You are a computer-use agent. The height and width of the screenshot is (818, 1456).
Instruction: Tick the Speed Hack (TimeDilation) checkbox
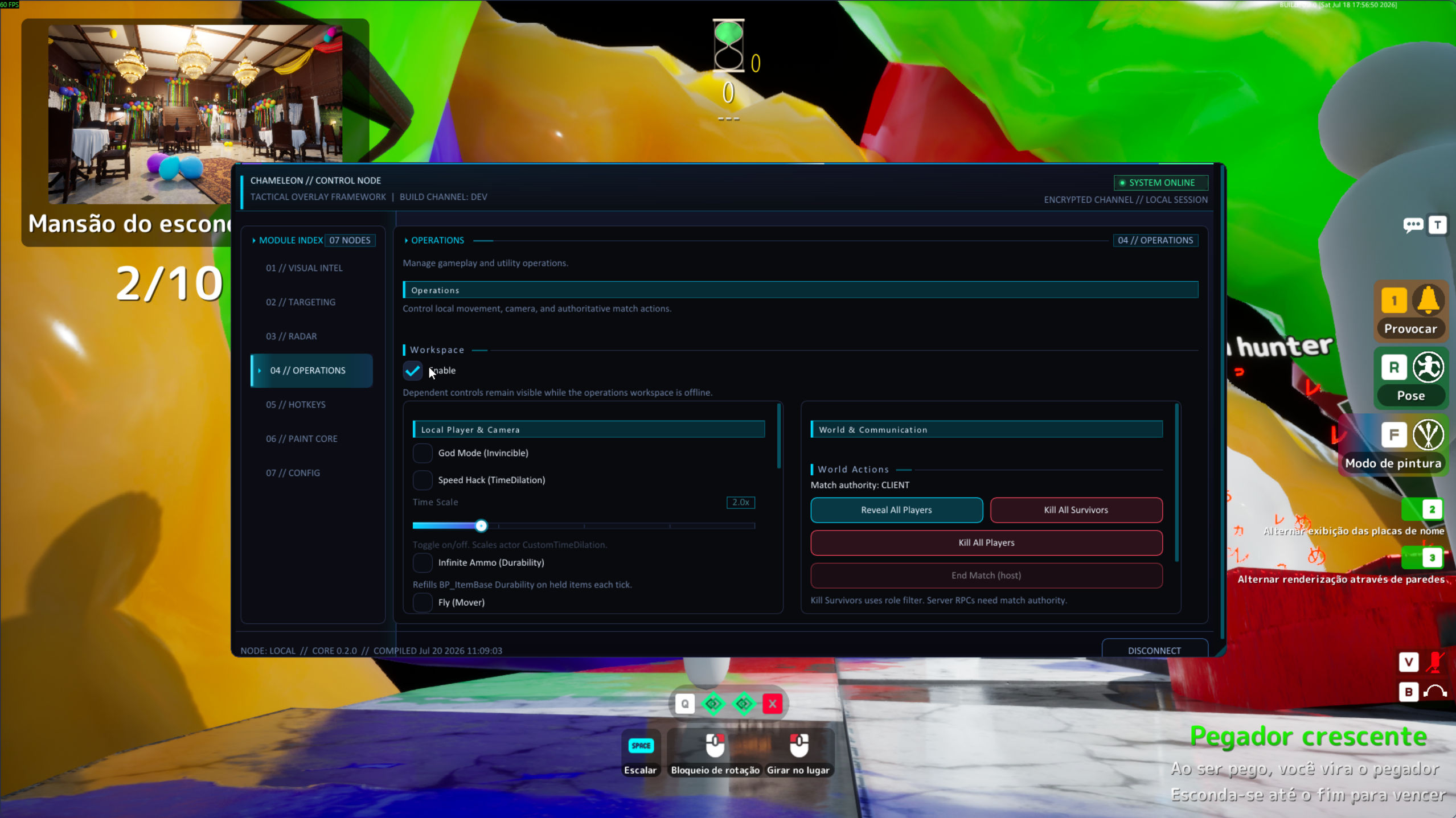(423, 480)
